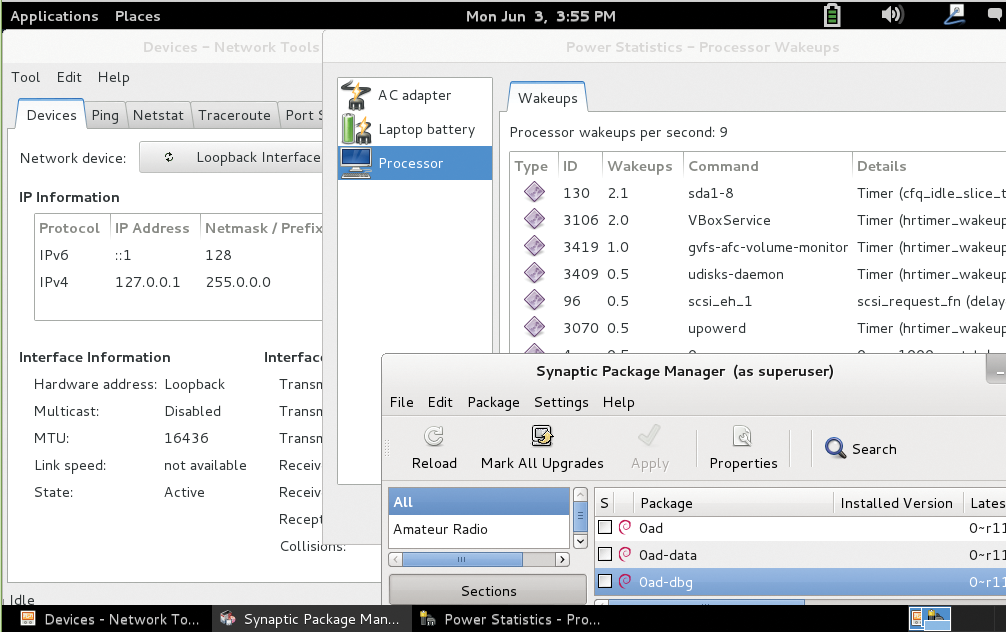Click the Mark All Upgrades icon

[542, 436]
